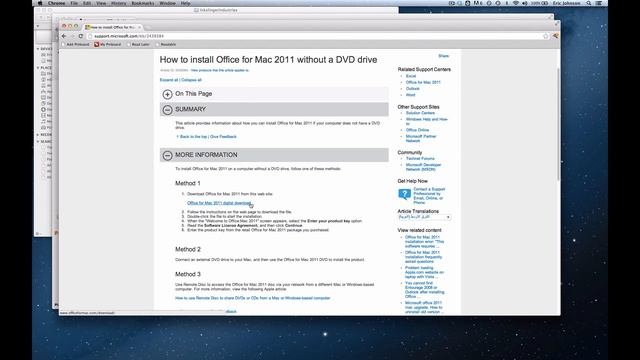Click Contact a Support Professional link
This screenshot has width=640, height=360.
coord(429,196)
